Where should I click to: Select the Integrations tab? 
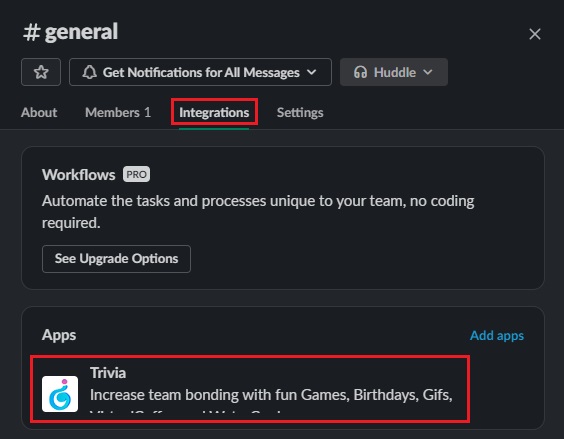214,113
